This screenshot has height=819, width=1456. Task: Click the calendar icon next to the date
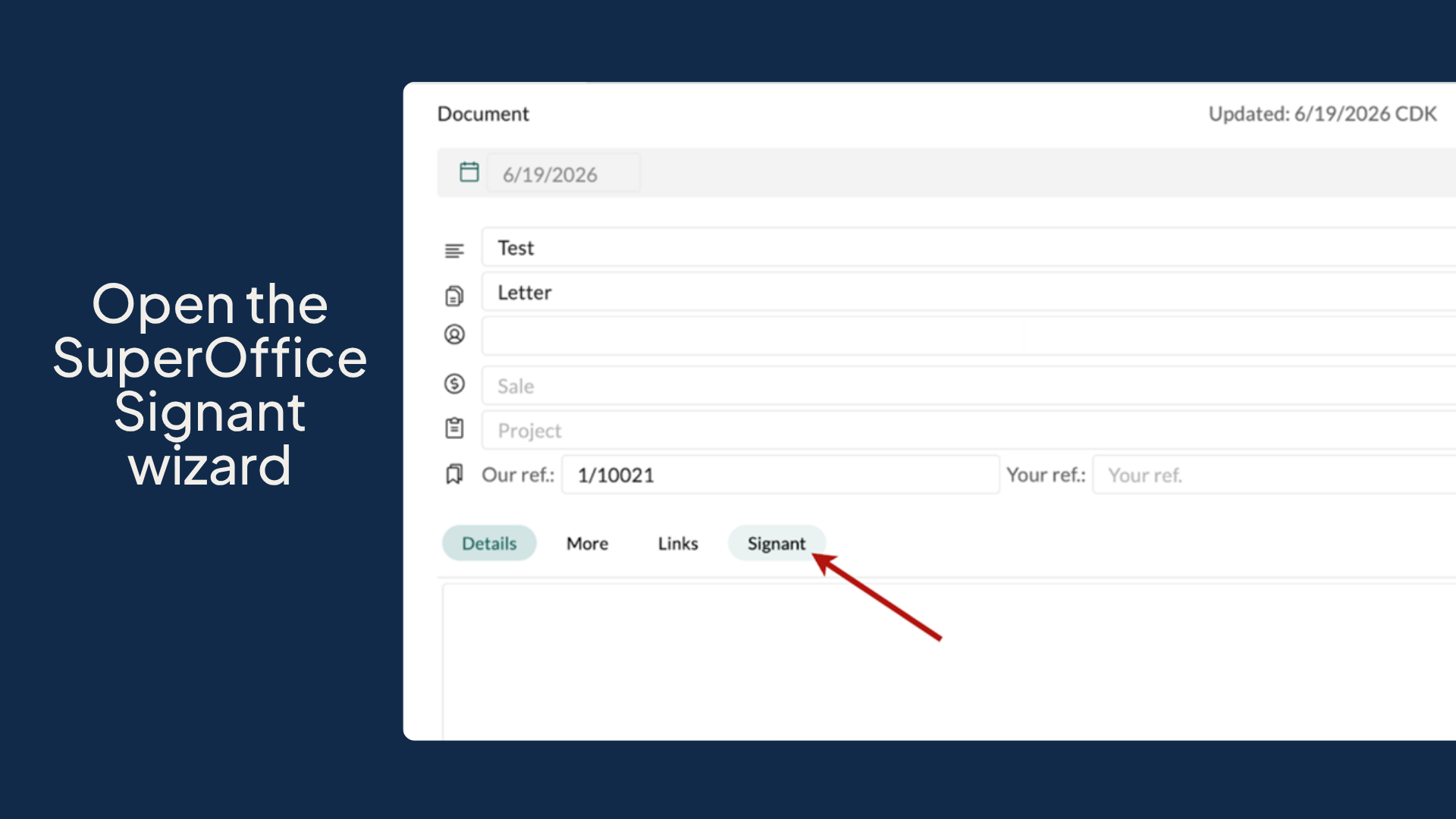tap(469, 172)
